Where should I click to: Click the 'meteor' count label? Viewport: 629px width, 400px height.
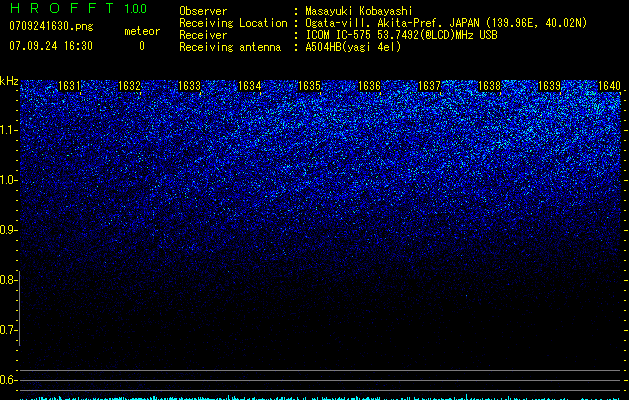point(142,31)
